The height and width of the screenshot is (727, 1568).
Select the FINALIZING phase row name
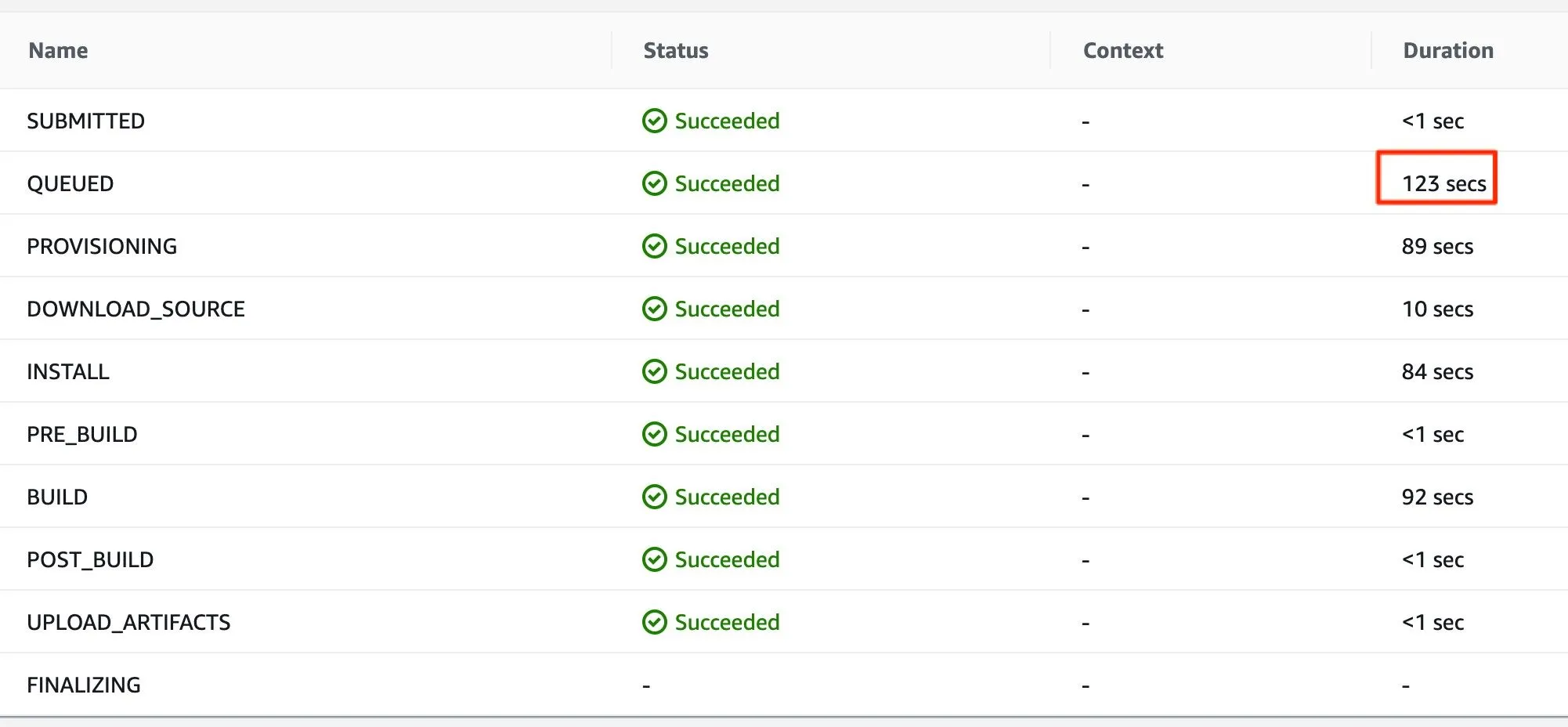click(x=84, y=685)
